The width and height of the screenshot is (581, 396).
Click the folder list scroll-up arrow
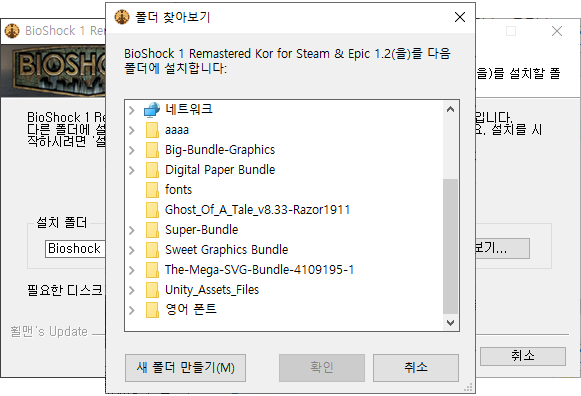(x=451, y=109)
